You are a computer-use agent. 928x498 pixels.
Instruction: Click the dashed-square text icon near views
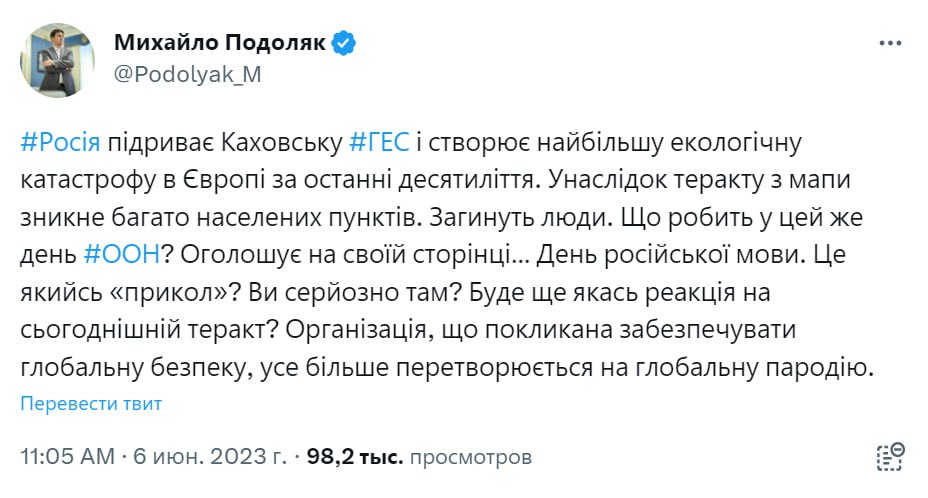pyautogui.click(x=889, y=455)
